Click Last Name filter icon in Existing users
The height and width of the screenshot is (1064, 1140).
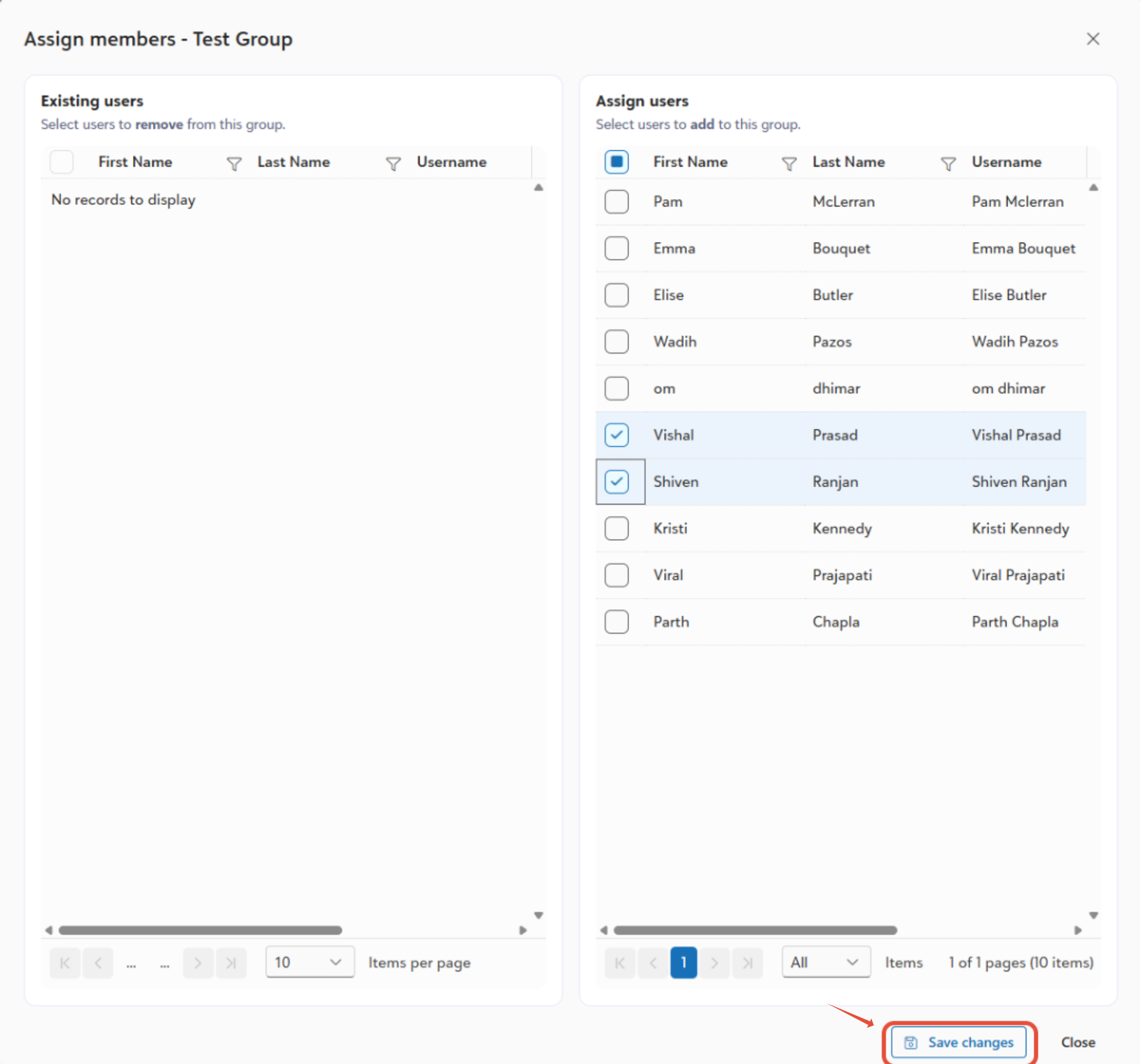coord(393,164)
